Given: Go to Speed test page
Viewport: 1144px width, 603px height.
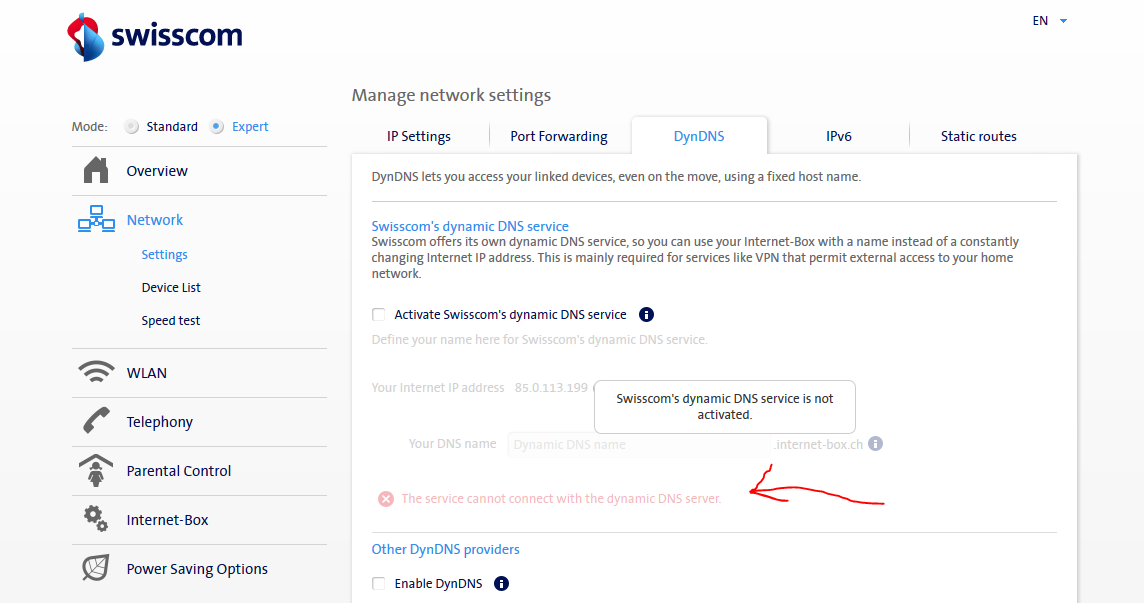Looking at the screenshot, I should point(170,321).
